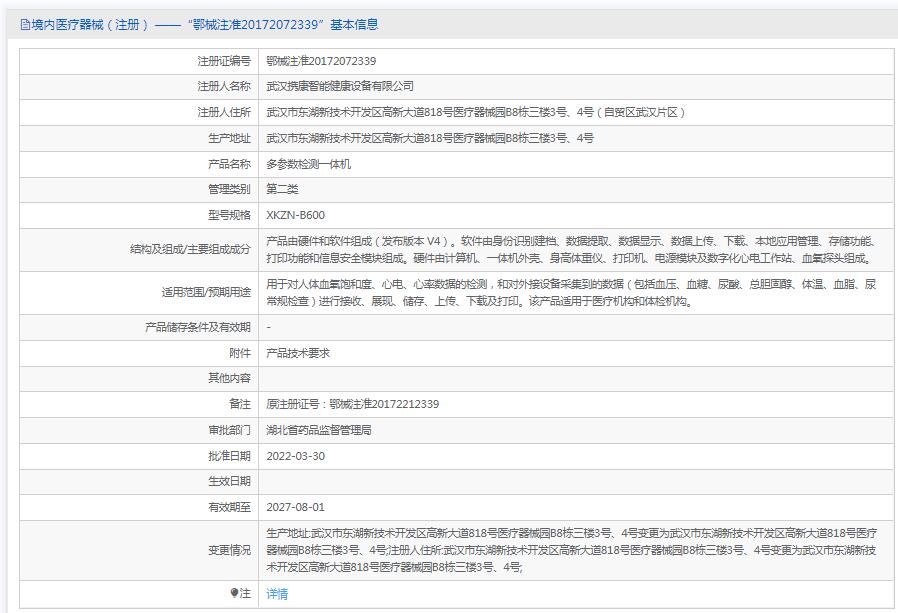Click the management category value 第二类
The width and height of the screenshot is (898, 613).
click(282, 189)
